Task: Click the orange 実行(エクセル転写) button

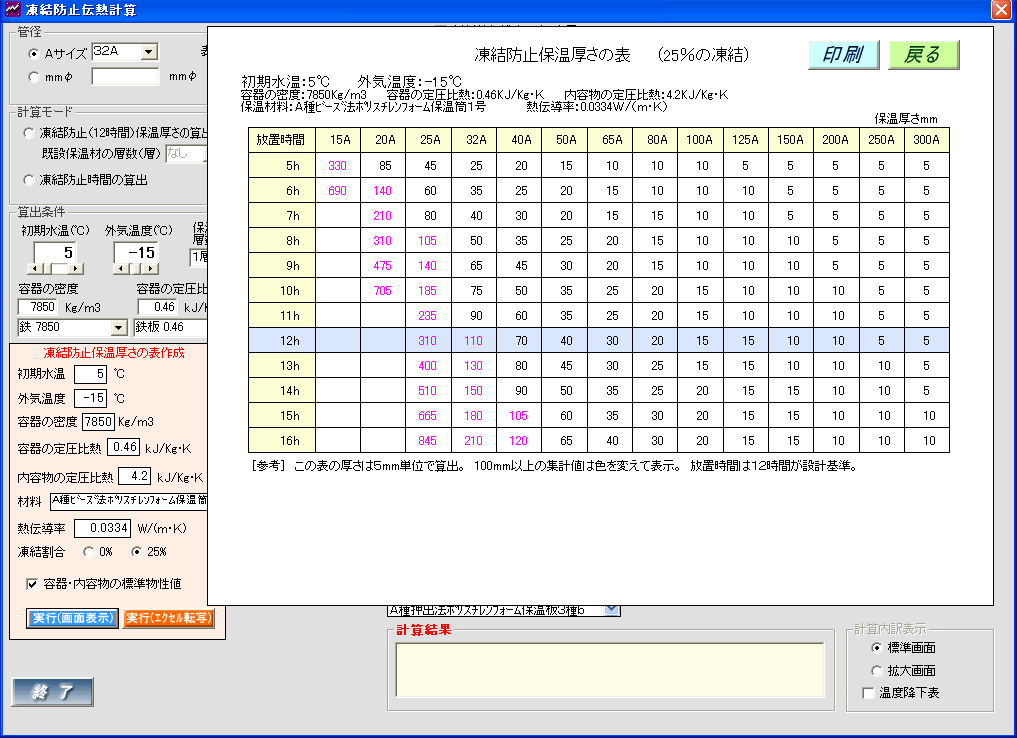Action: [169, 618]
